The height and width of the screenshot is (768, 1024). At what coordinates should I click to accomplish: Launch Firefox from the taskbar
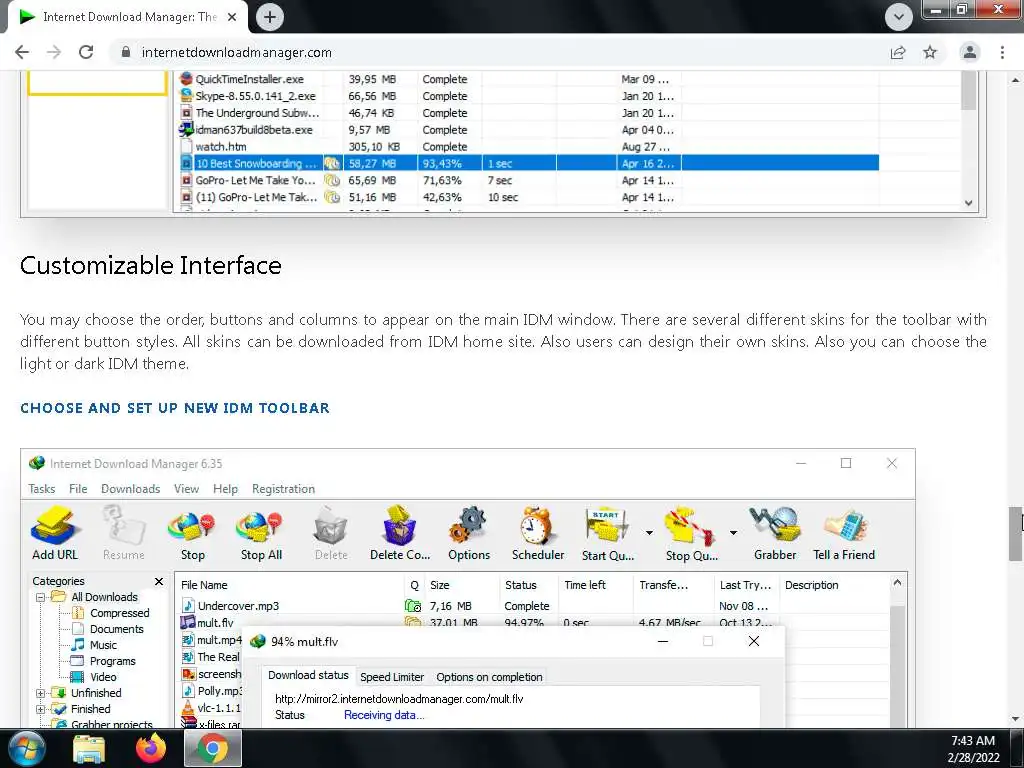[x=151, y=748]
